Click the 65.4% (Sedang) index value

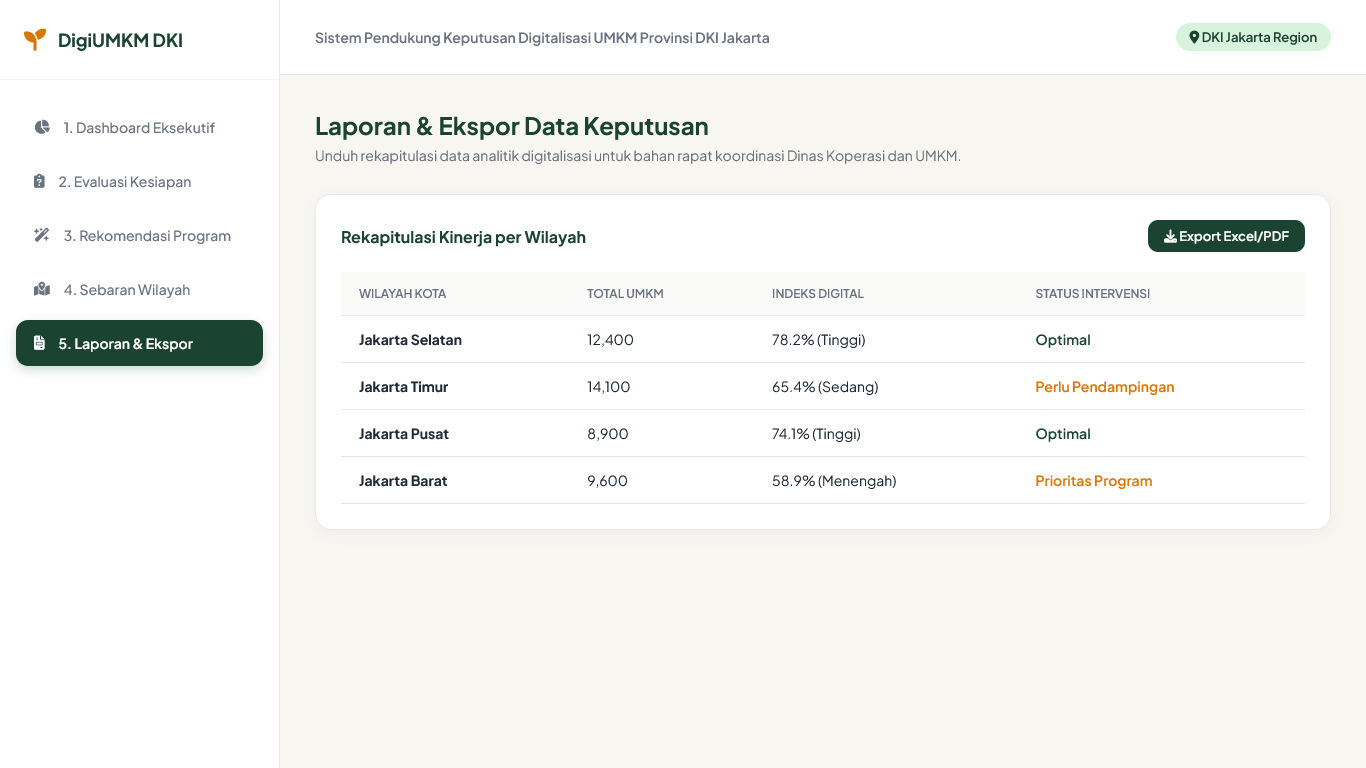tap(825, 387)
